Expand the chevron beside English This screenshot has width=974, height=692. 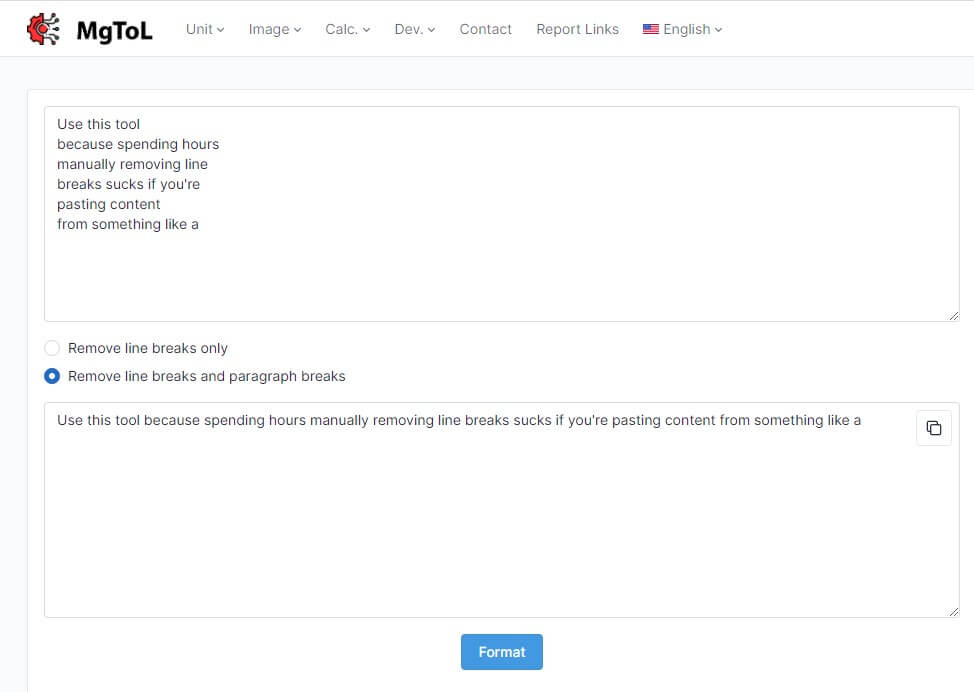717,30
